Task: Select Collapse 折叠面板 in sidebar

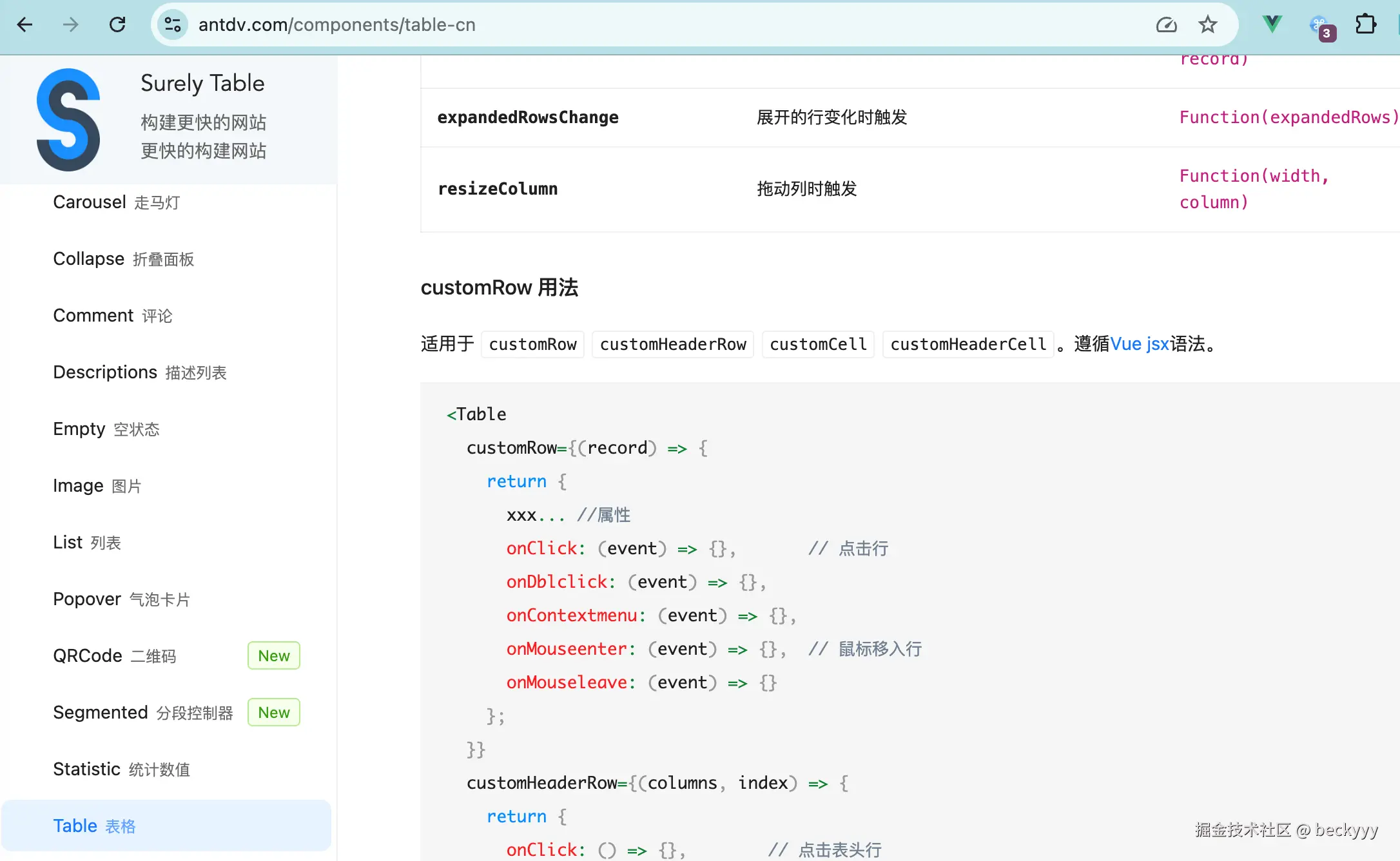Action: click(124, 259)
